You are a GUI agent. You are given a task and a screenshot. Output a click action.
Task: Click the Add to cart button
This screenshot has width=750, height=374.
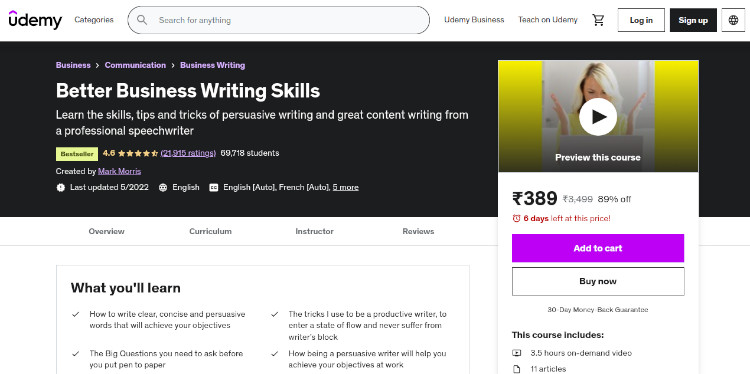coord(598,248)
